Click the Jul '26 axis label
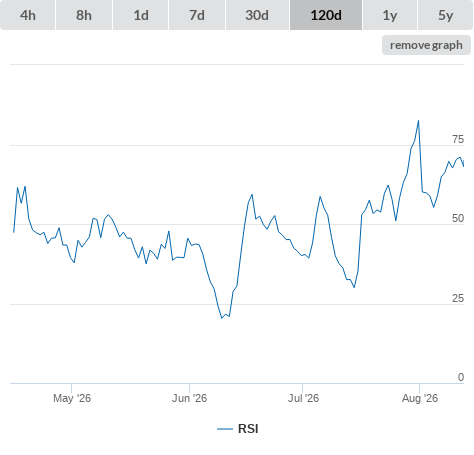 point(303,398)
